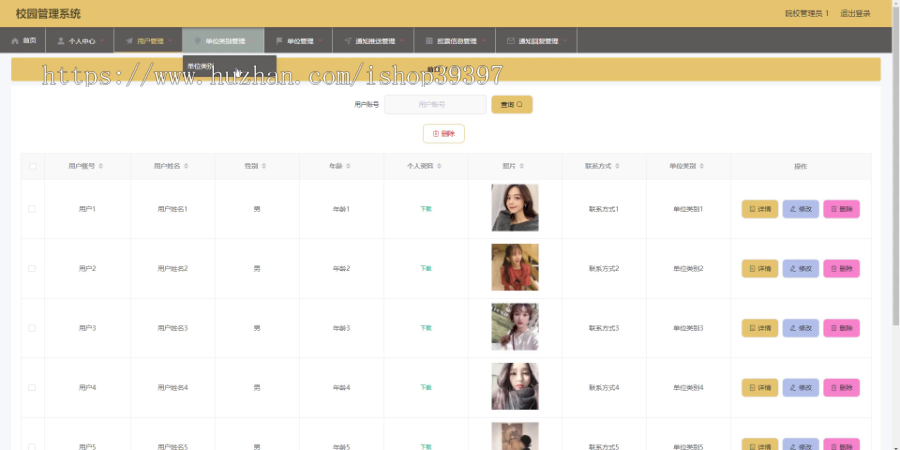The image size is (900, 450).
Task: Click the grid icon for 投票信息管理
Action: pos(429,41)
